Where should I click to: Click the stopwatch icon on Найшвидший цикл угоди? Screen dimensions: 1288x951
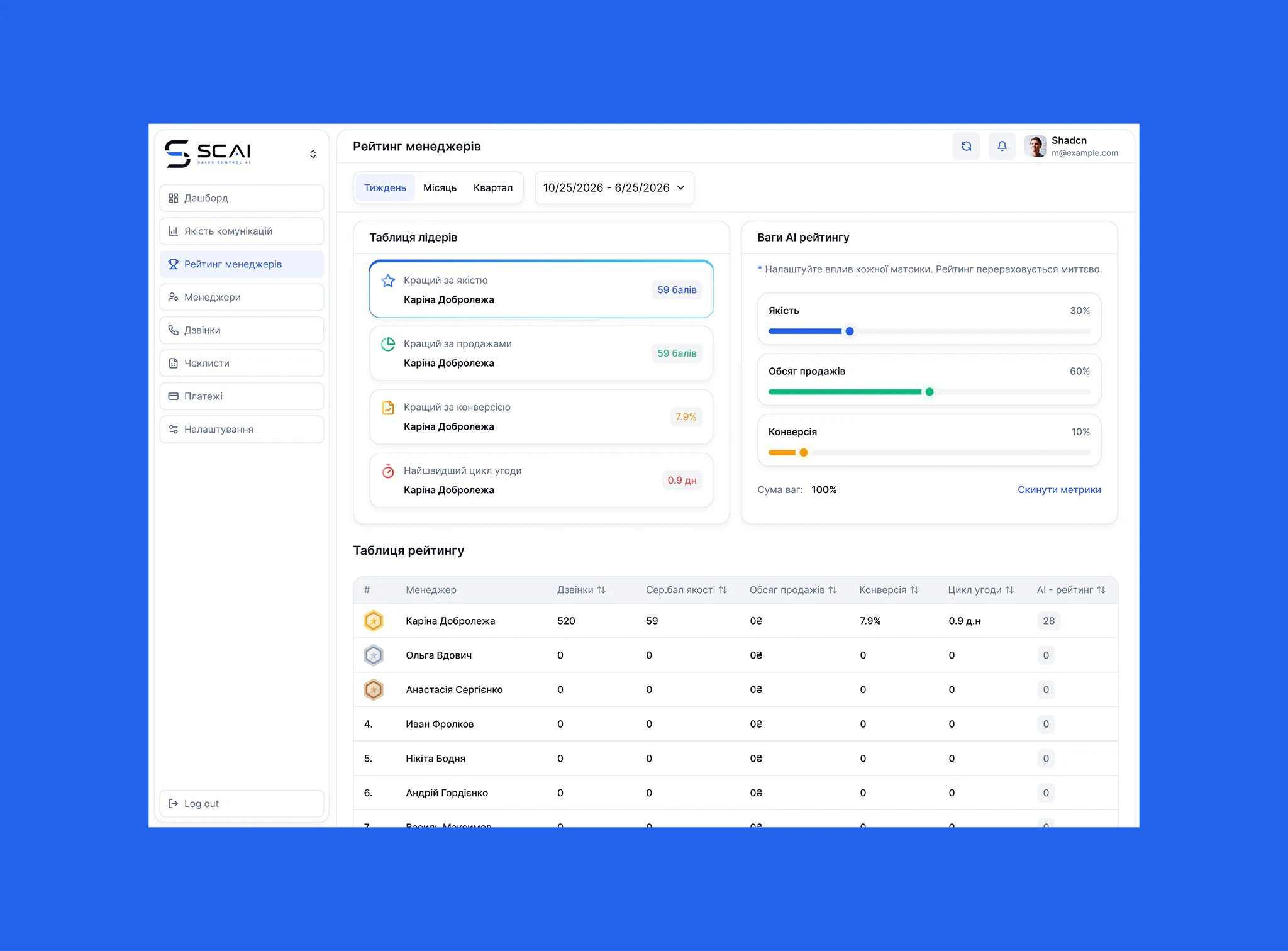pos(388,471)
